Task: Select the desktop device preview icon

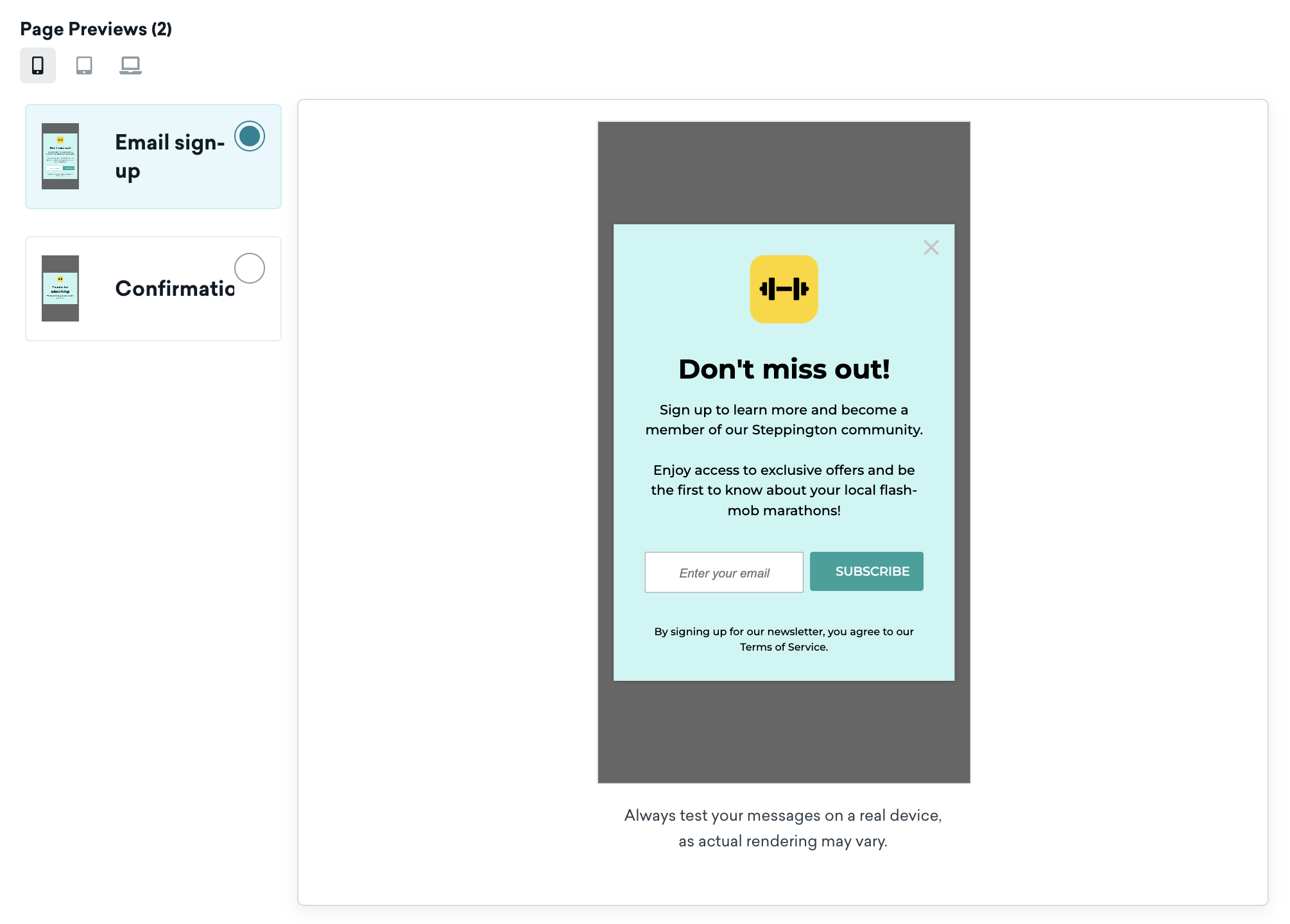Action: (128, 65)
